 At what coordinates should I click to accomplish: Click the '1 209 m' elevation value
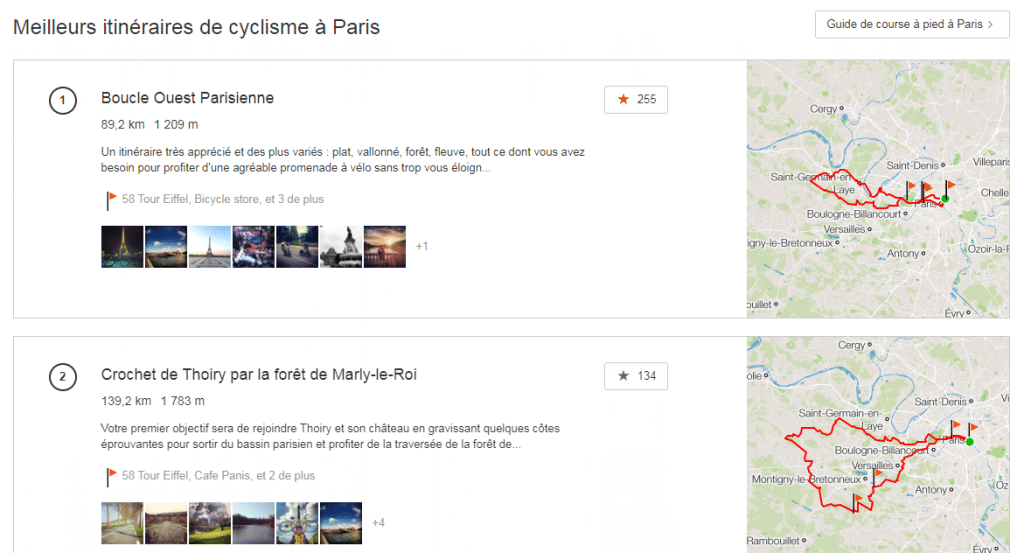point(176,125)
